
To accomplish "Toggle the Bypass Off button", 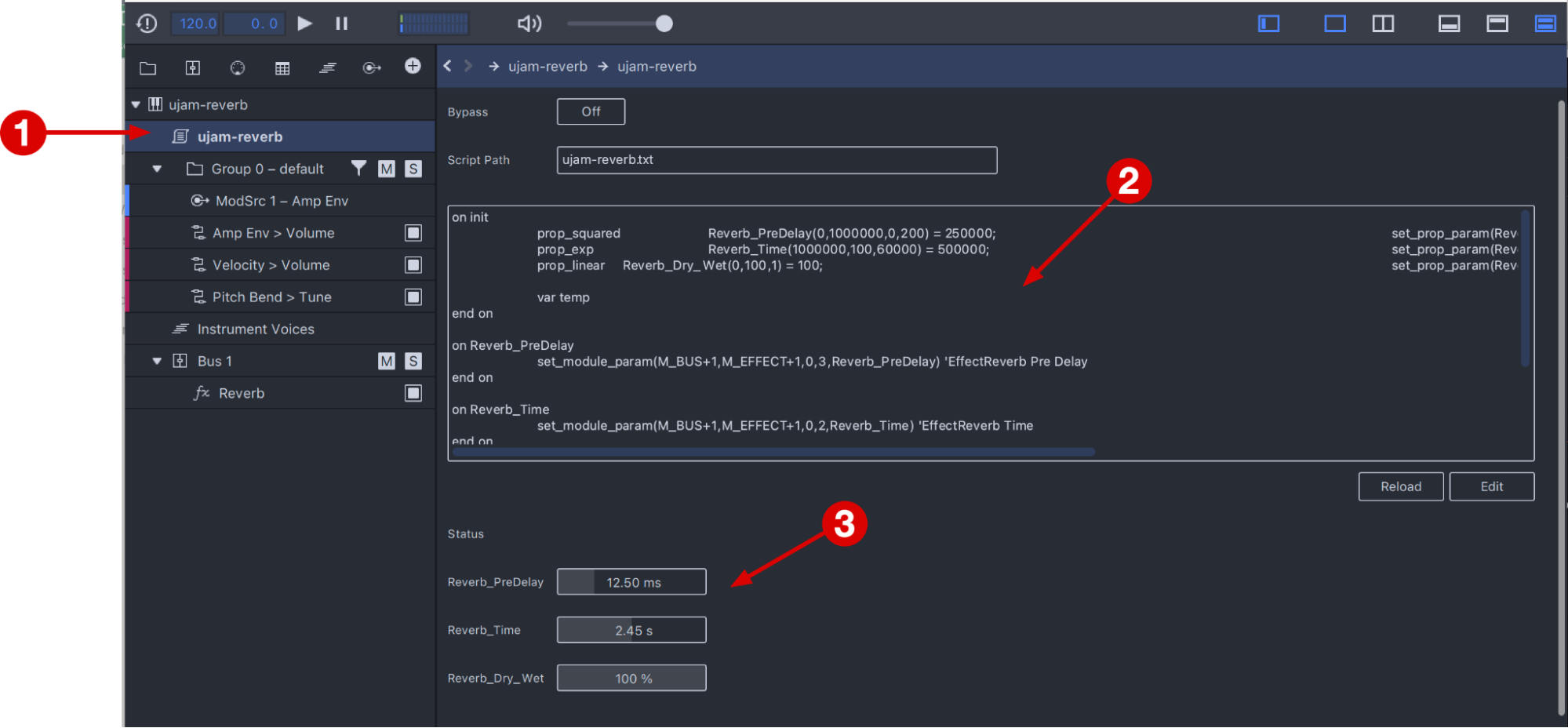I will pyautogui.click(x=591, y=111).
